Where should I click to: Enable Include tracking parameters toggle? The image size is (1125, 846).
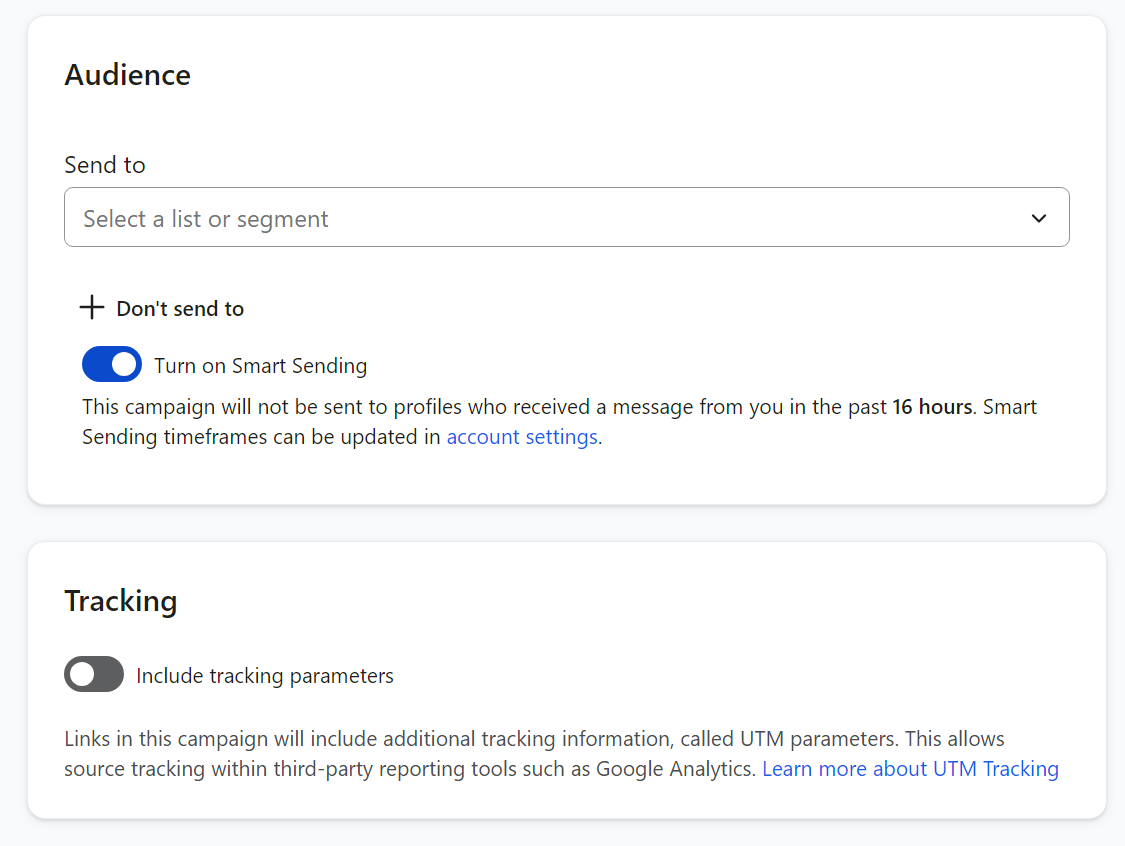point(94,675)
